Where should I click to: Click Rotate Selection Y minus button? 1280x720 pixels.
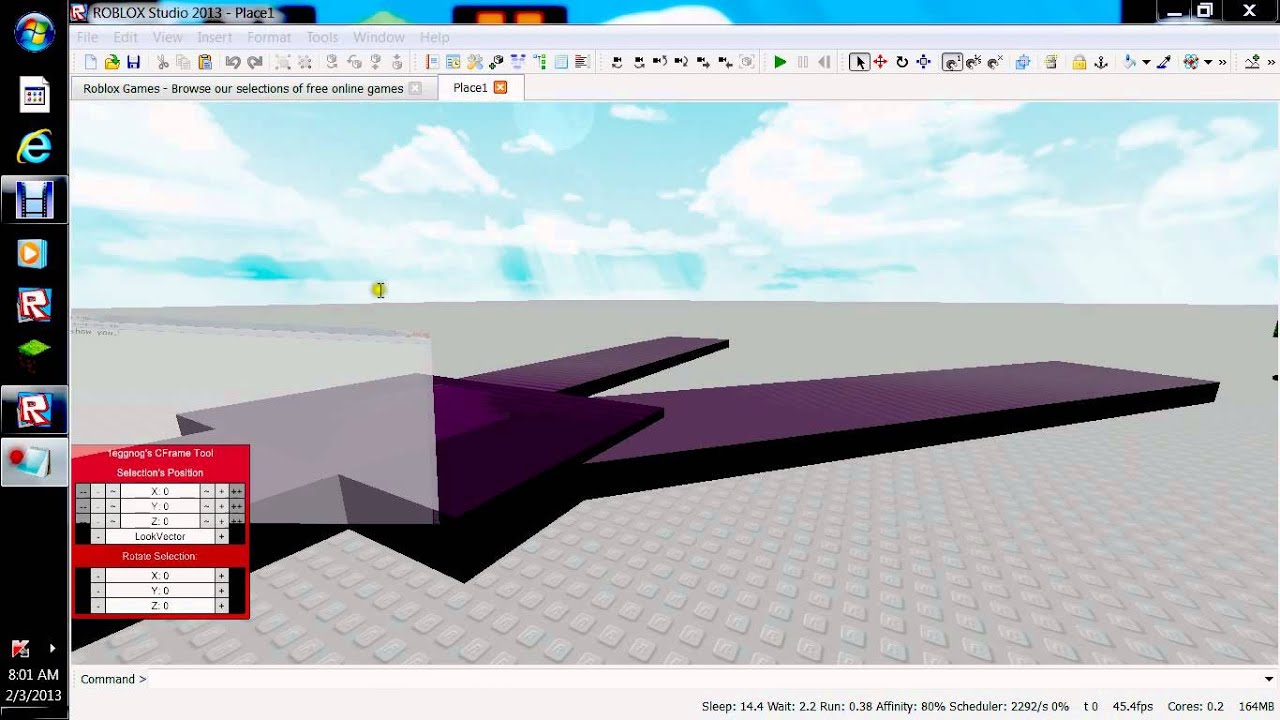[x=98, y=591]
